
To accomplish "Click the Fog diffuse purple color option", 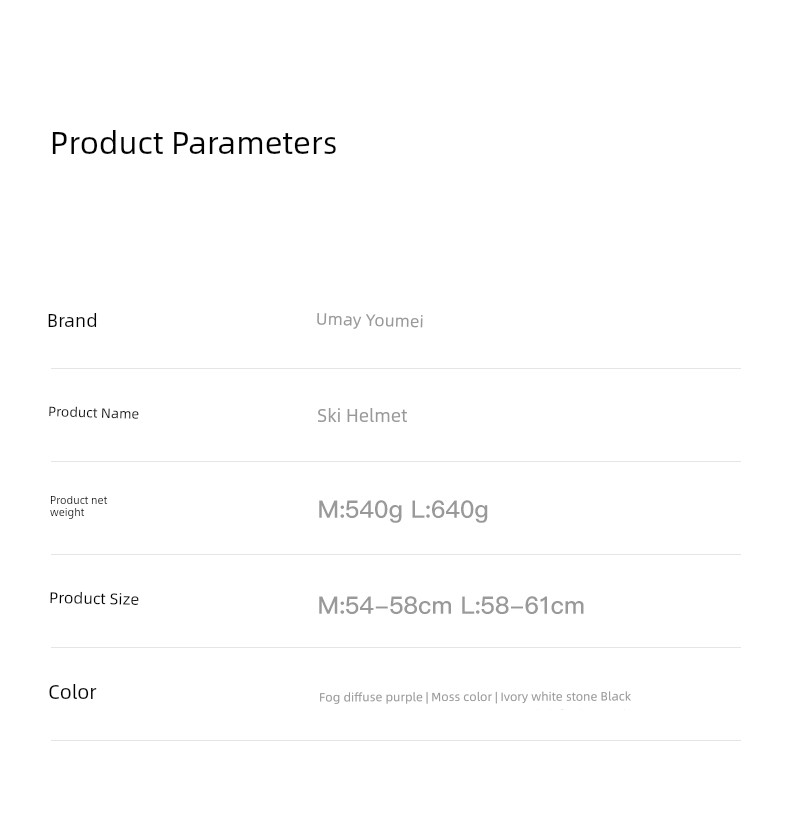I will click(x=370, y=697).
